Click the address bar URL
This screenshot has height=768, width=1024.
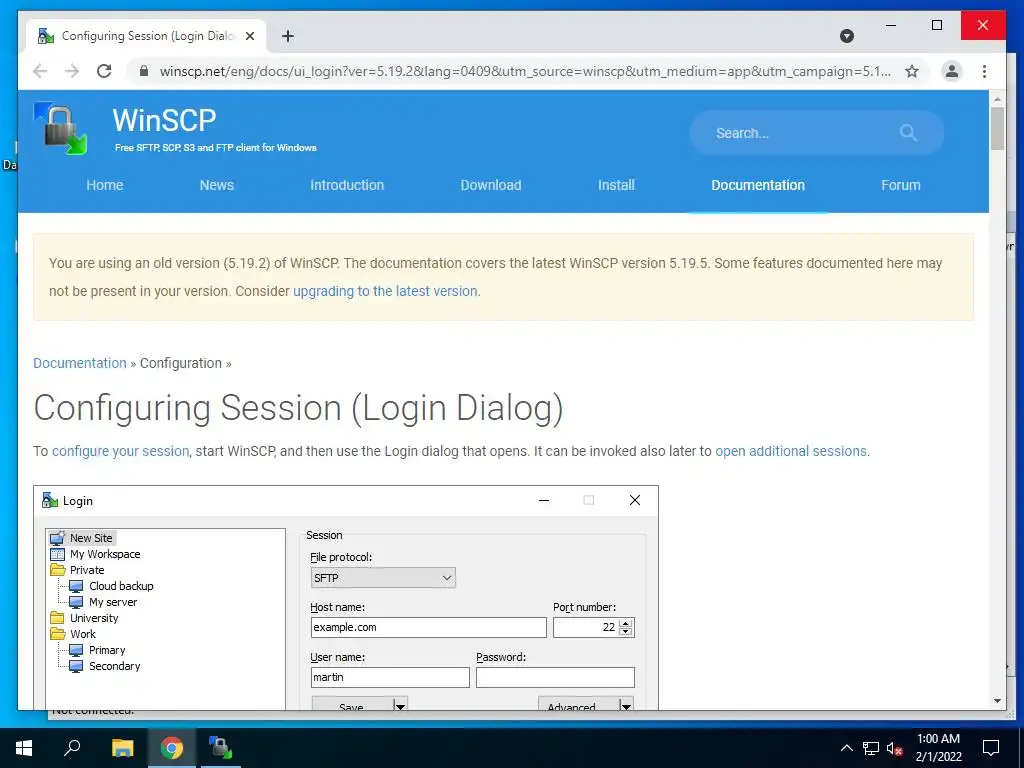(525, 71)
